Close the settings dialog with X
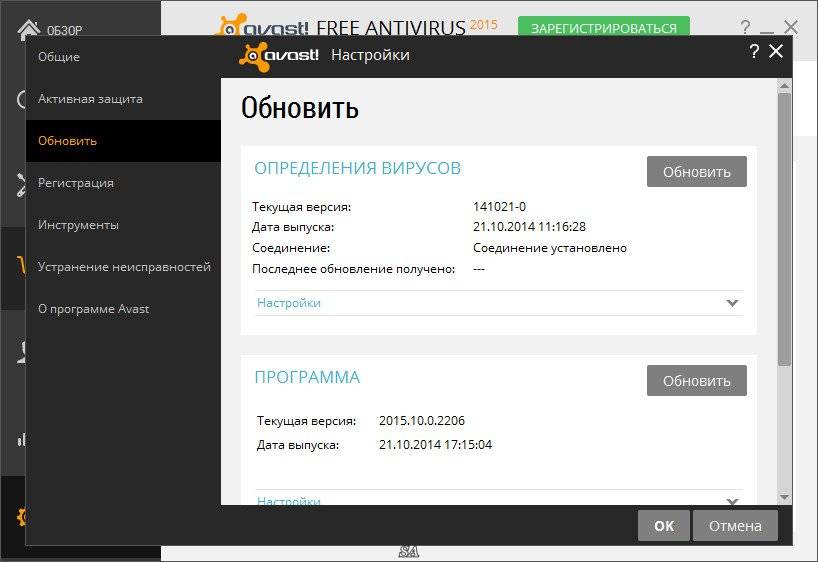818x562 pixels. pos(776,51)
